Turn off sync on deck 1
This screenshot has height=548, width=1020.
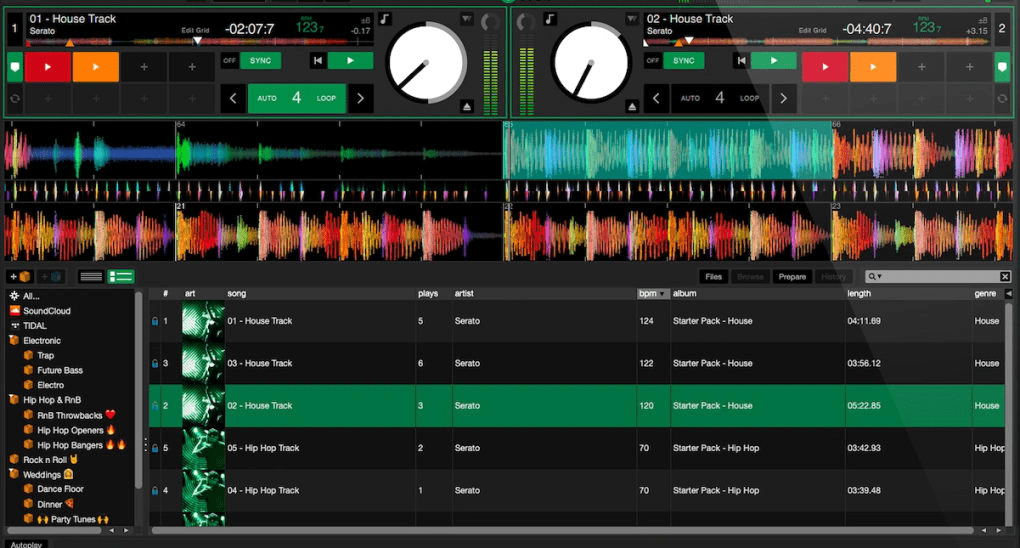point(229,61)
